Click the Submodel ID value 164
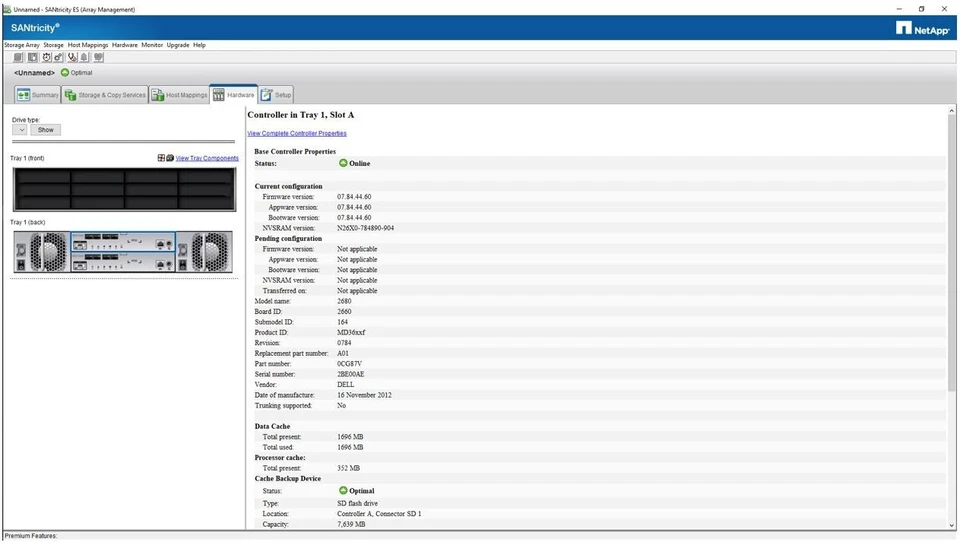 tap(342, 322)
